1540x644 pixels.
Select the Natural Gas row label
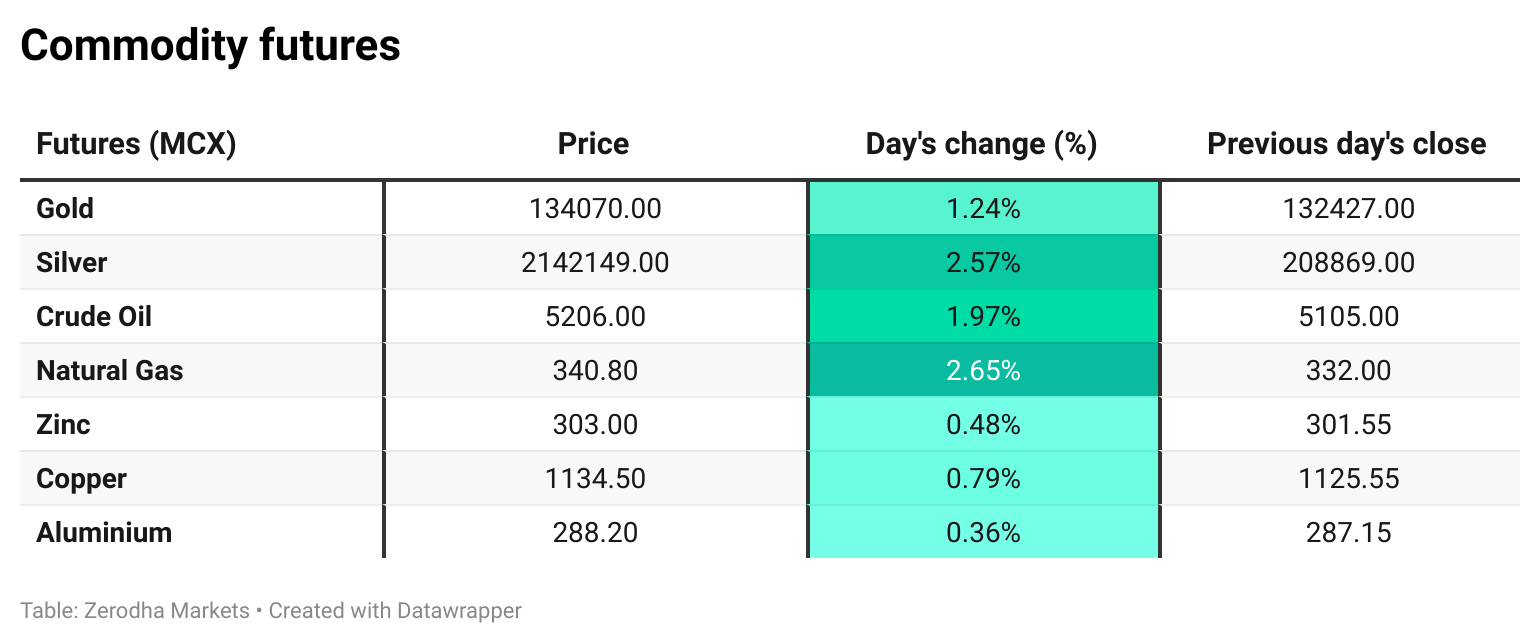click(x=110, y=371)
